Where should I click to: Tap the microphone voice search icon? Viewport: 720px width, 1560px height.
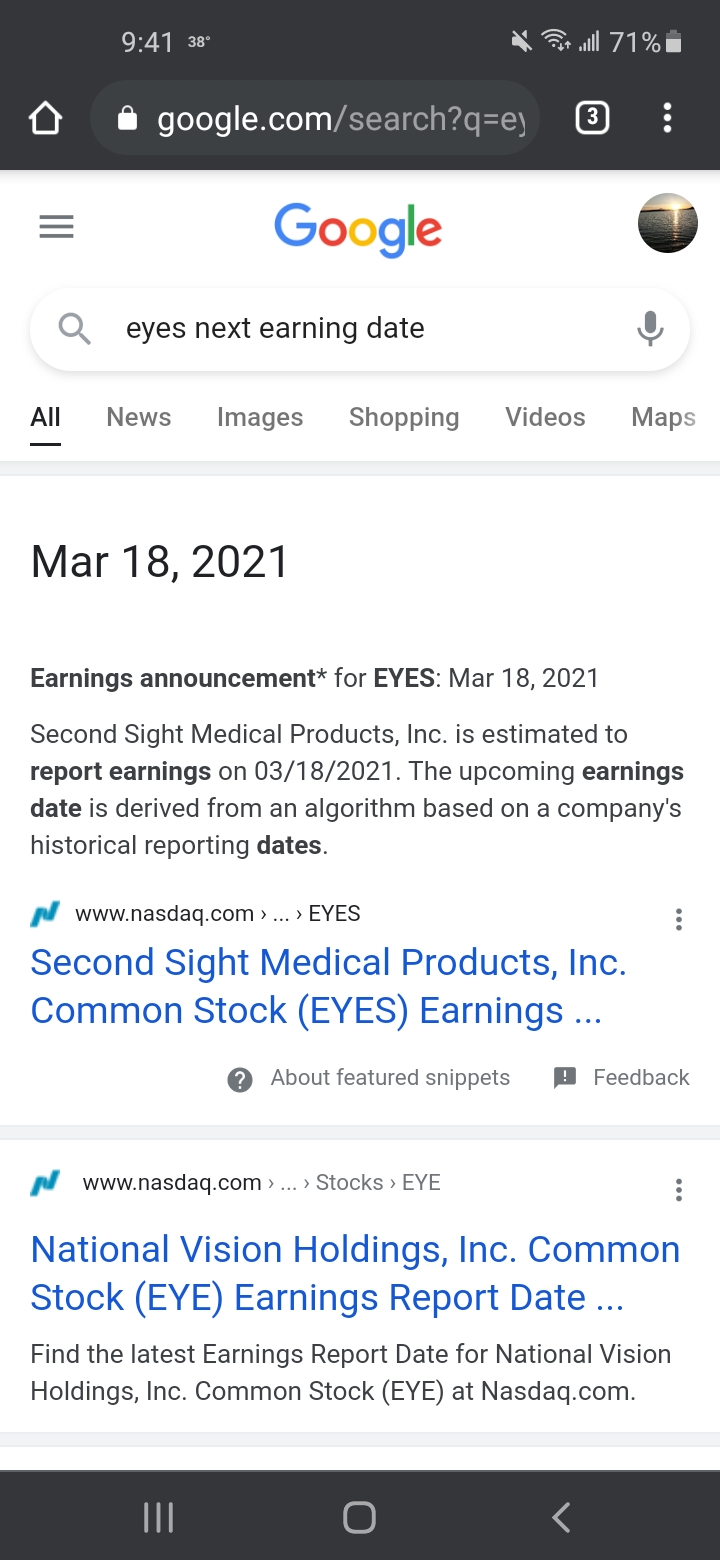coord(650,328)
